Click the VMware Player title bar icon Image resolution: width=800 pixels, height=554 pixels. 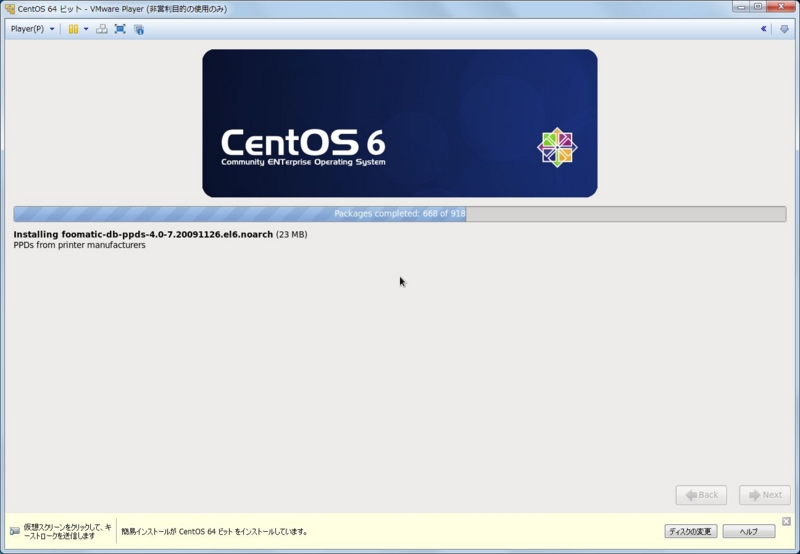10,9
